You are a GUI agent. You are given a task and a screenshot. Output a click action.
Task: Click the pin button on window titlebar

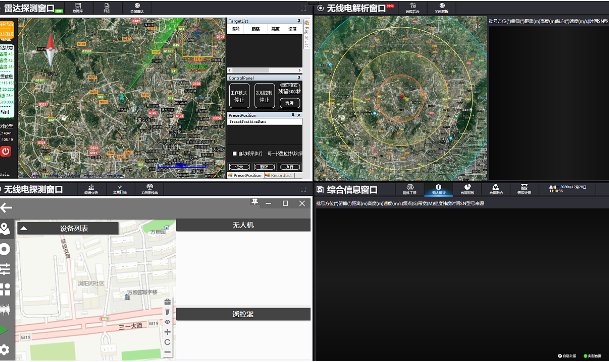[255, 202]
